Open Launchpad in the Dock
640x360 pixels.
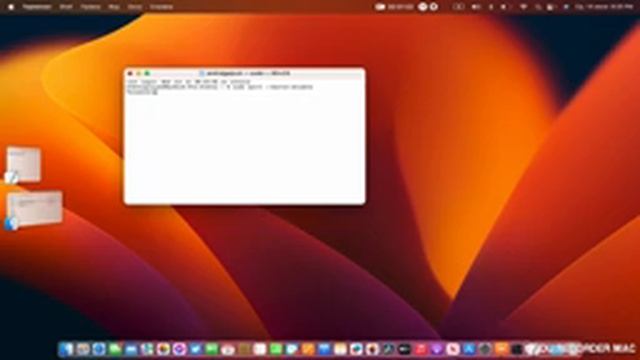pos(82,349)
